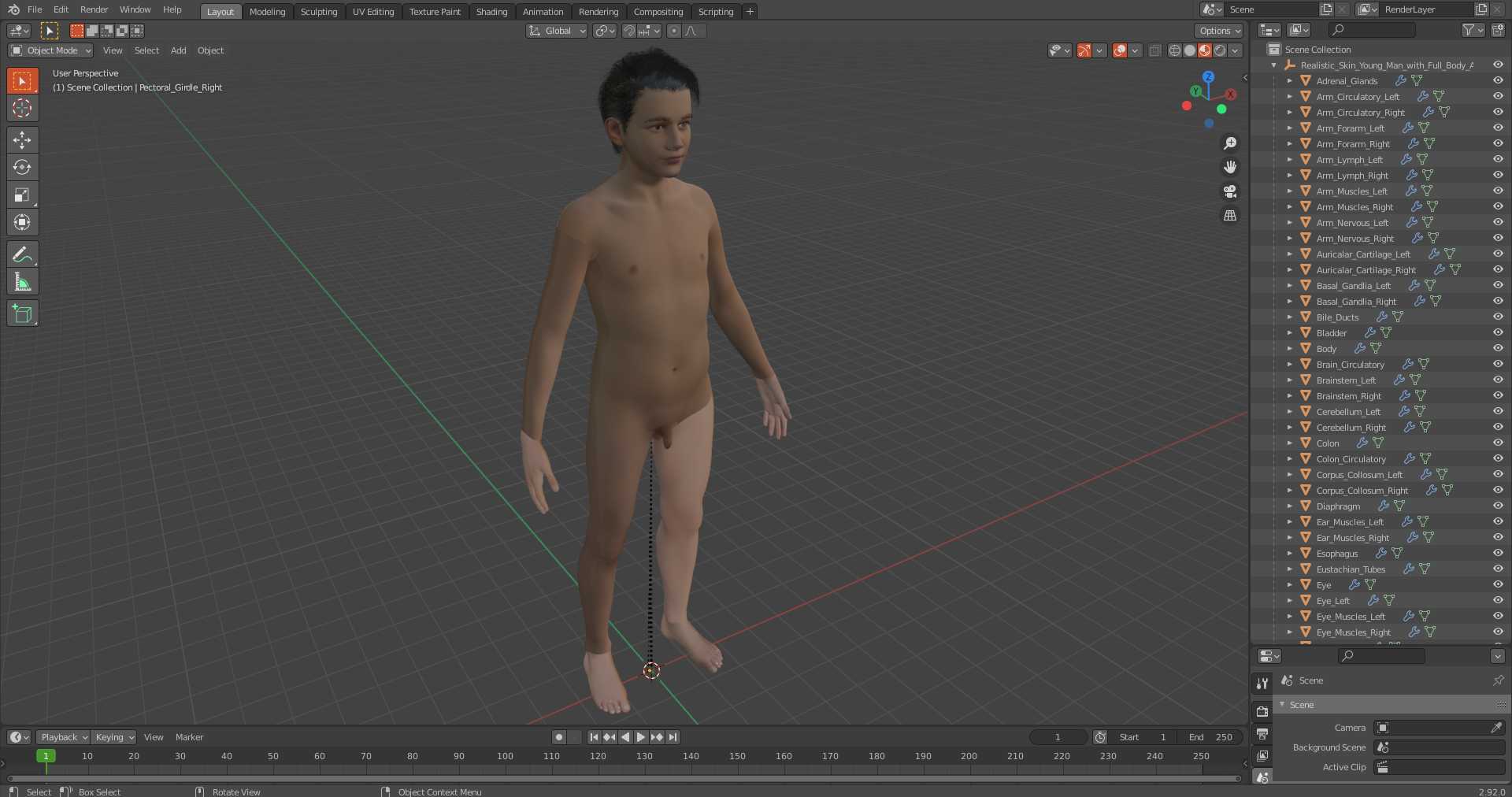1512x797 pixels.
Task: Collapse the Realistic_Skin_Young_Man collection
Action: [x=1274, y=65]
